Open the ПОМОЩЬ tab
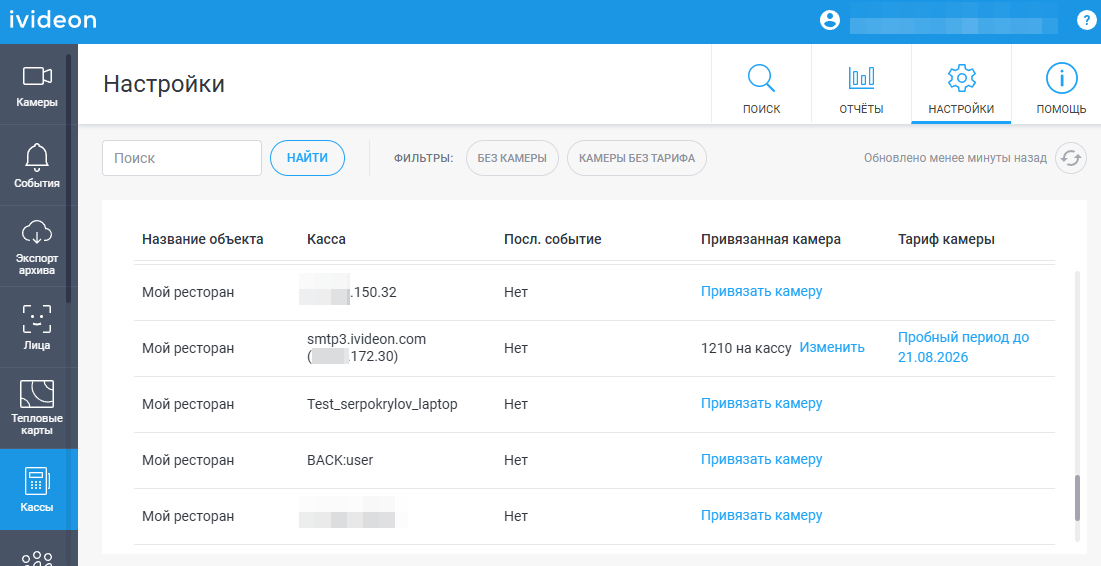The image size is (1101, 566). (x=1061, y=84)
